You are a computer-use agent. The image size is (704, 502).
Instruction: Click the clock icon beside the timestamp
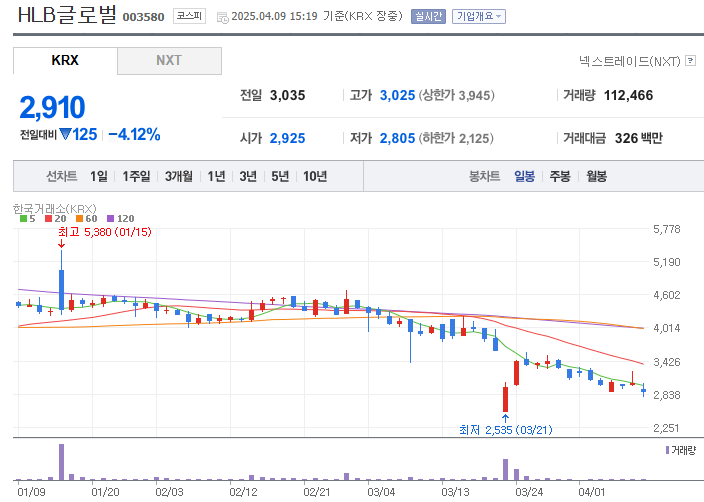222,18
